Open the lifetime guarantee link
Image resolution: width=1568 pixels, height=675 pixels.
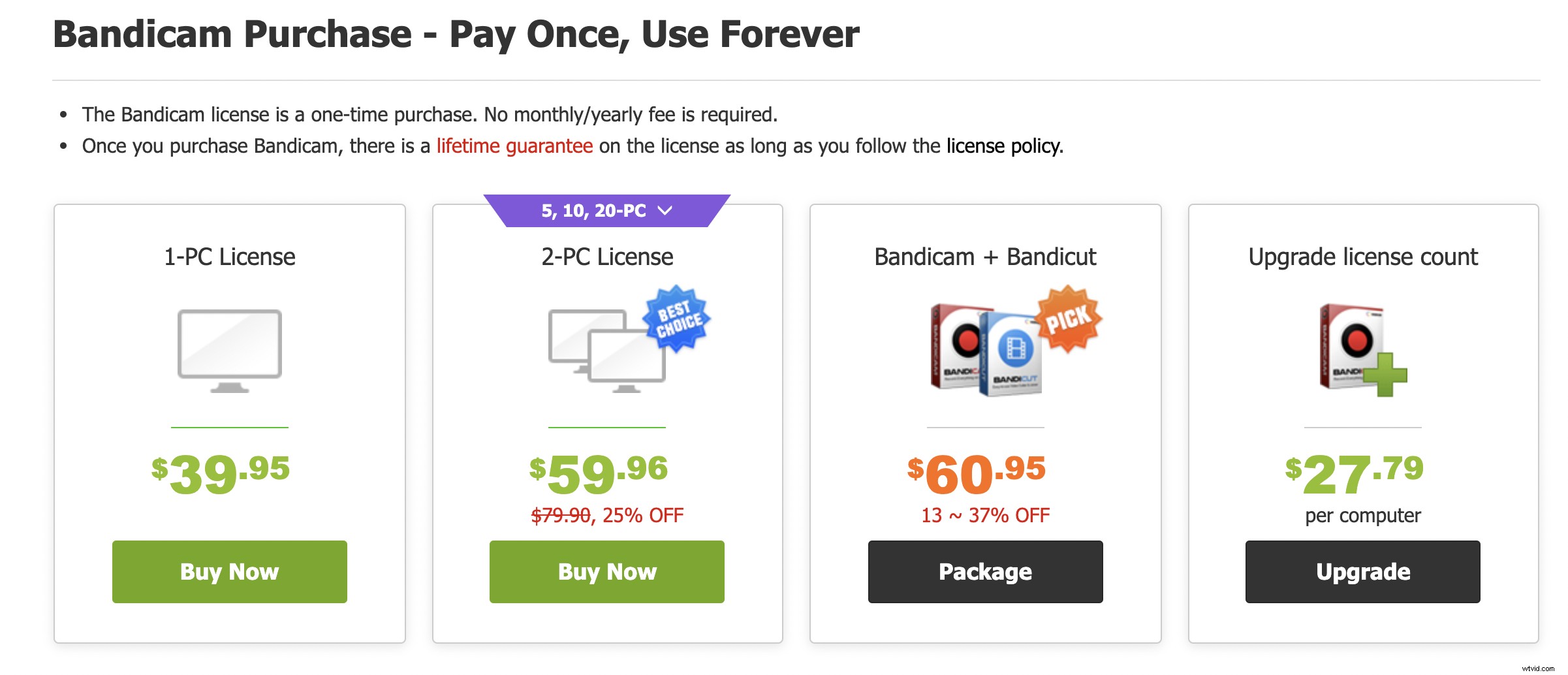pyautogui.click(x=514, y=146)
